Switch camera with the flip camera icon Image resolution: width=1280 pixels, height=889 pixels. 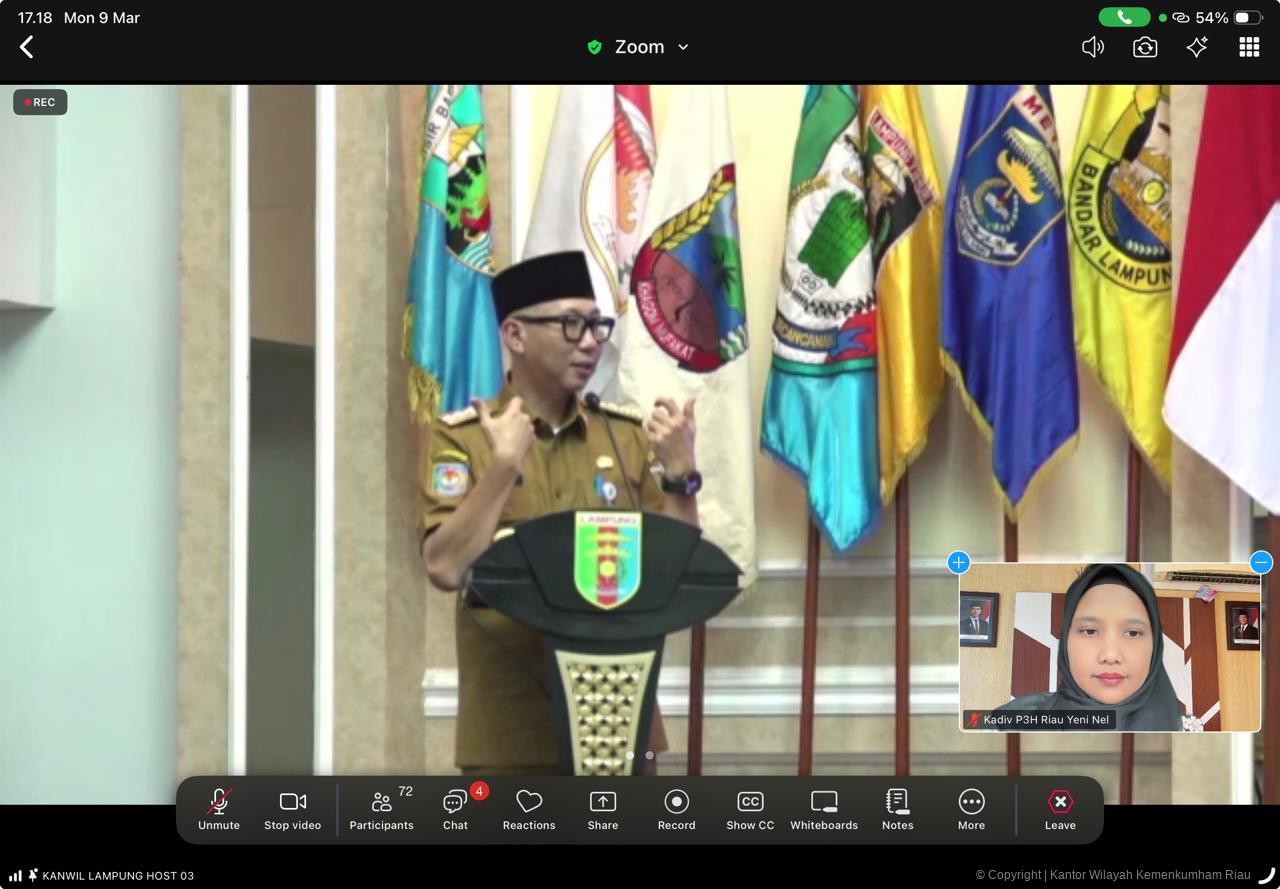click(1144, 47)
